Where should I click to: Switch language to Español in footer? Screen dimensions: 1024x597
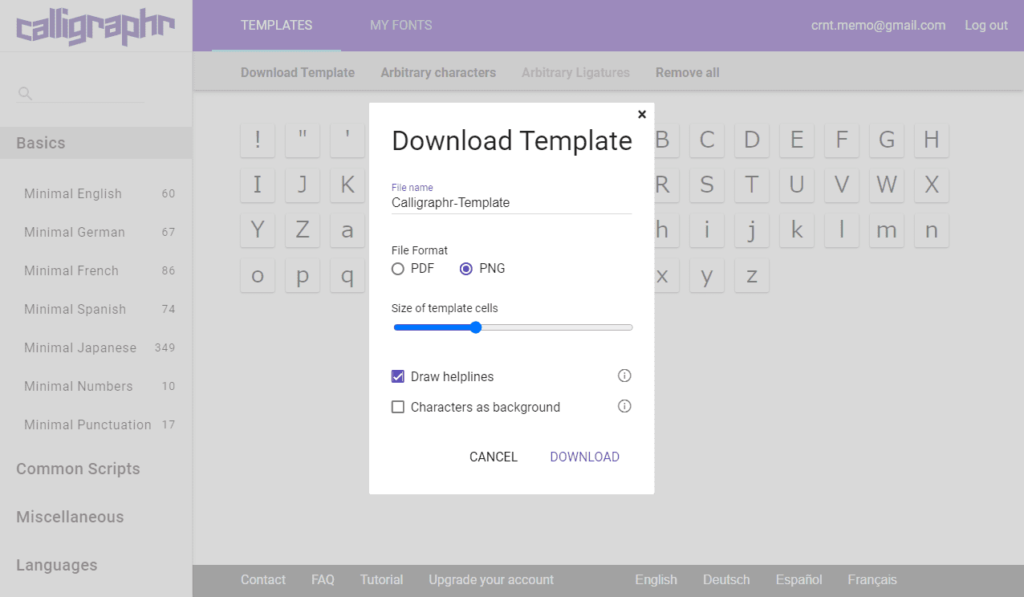click(799, 579)
